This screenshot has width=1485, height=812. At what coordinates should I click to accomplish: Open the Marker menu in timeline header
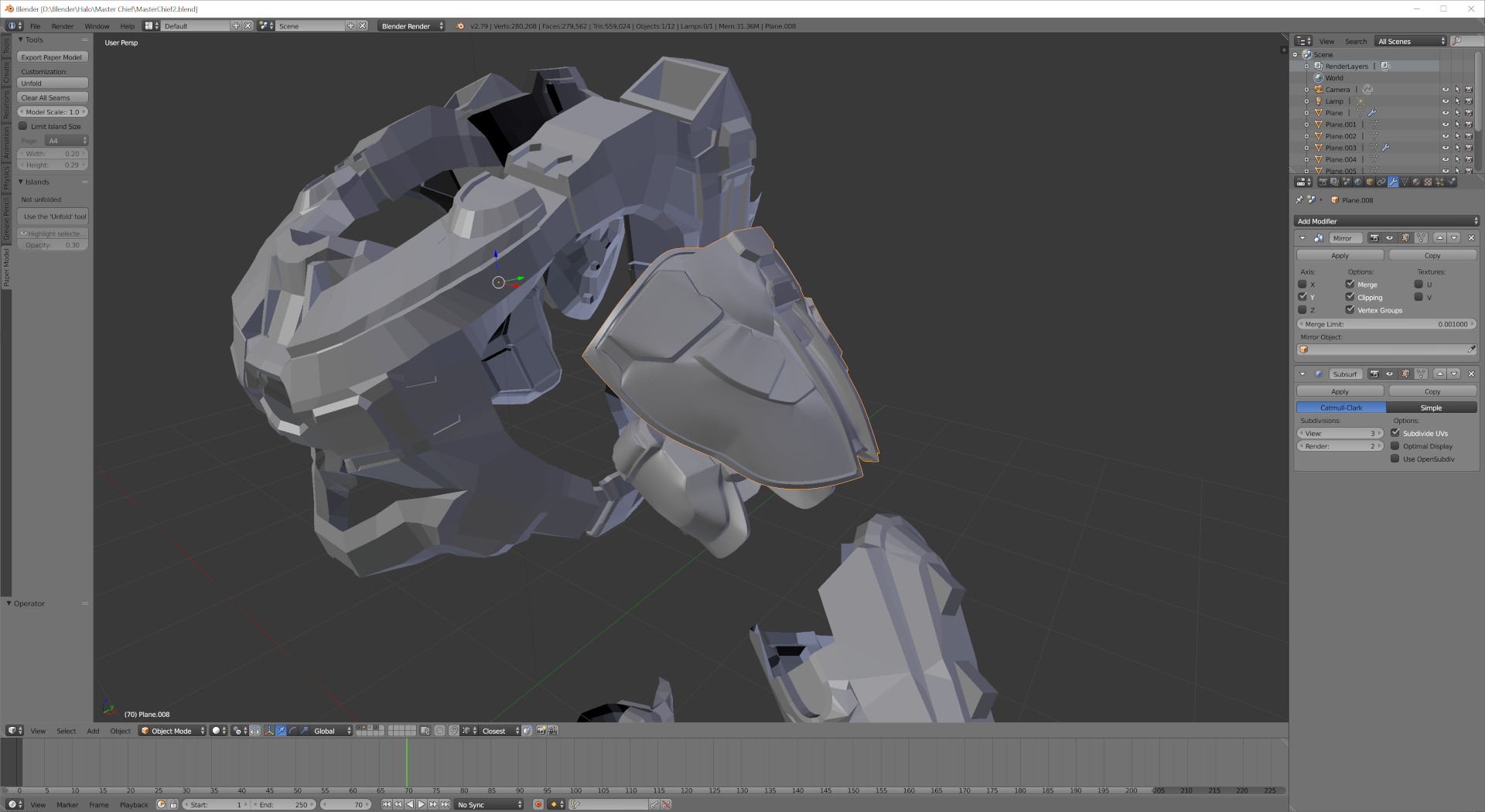pyautogui.click(x=67, y=805)
